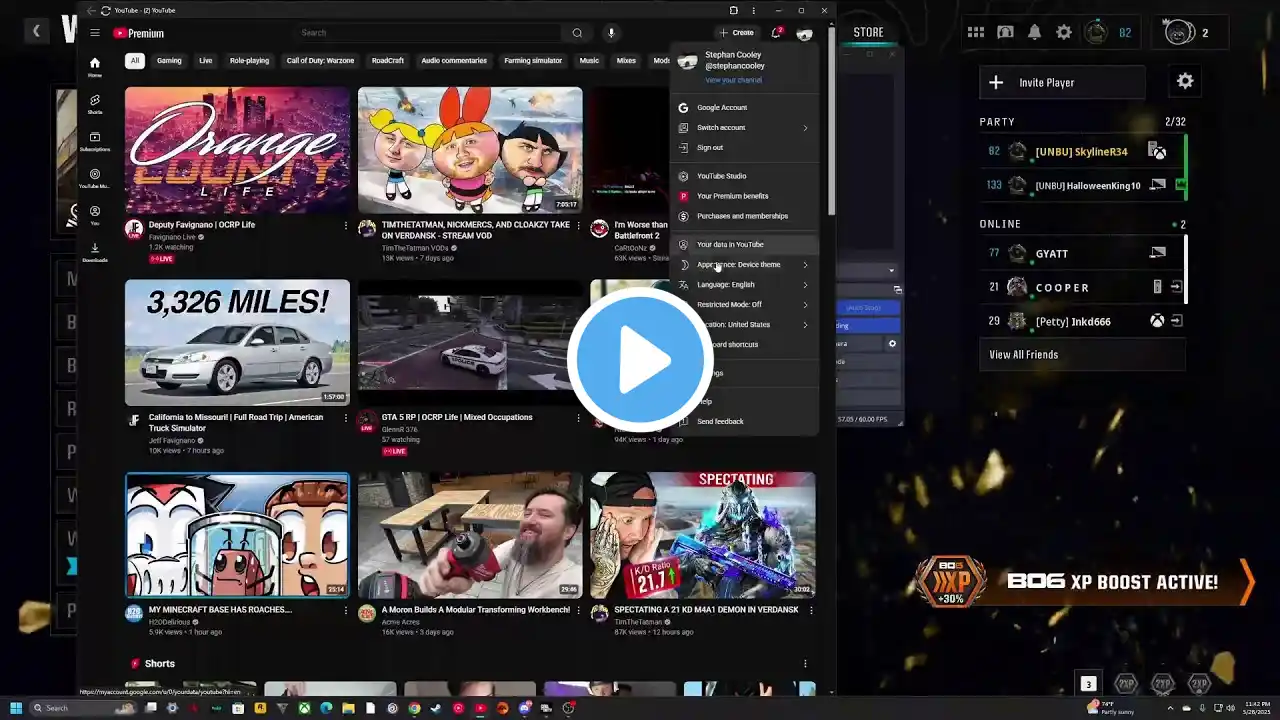Select GYATT in the online friends list
This screenshot has width=1280, height=720.
[x=1080, y=253]
